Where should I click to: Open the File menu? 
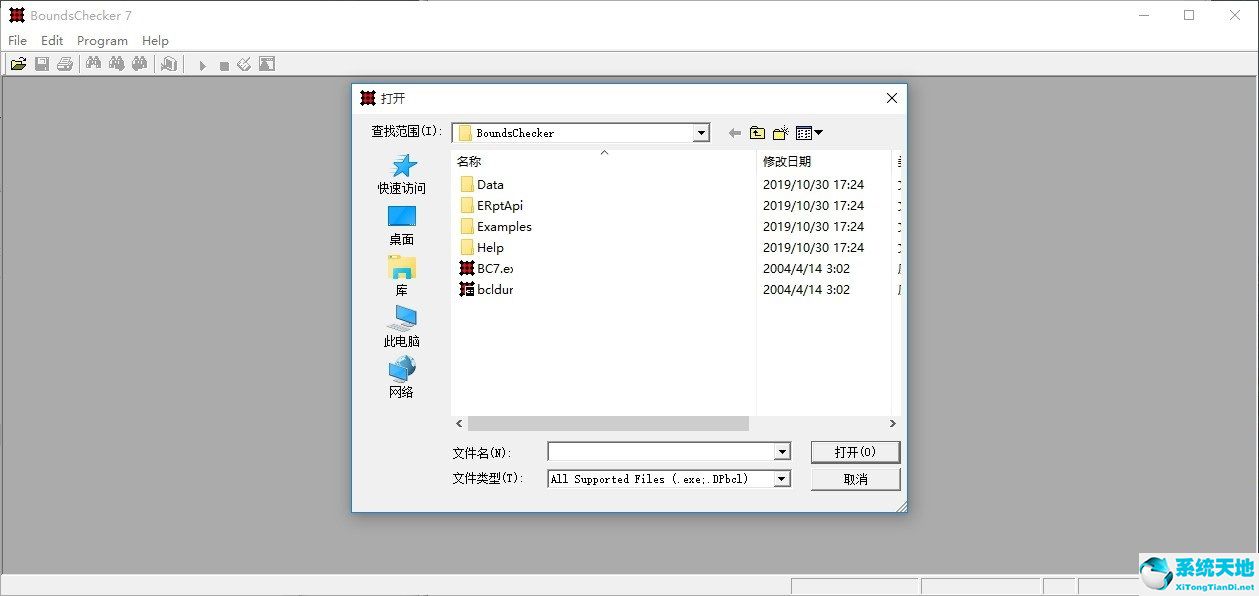click(17, 41)
